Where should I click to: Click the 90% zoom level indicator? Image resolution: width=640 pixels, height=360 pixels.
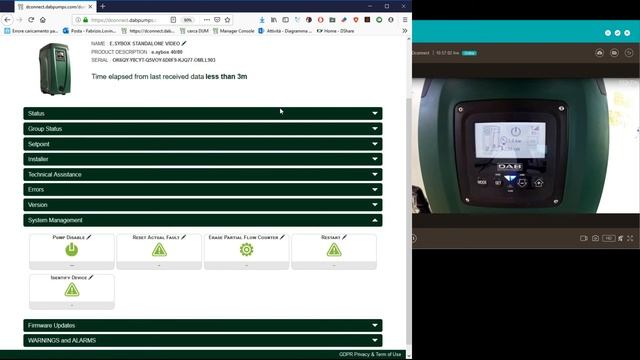point(187,20)
